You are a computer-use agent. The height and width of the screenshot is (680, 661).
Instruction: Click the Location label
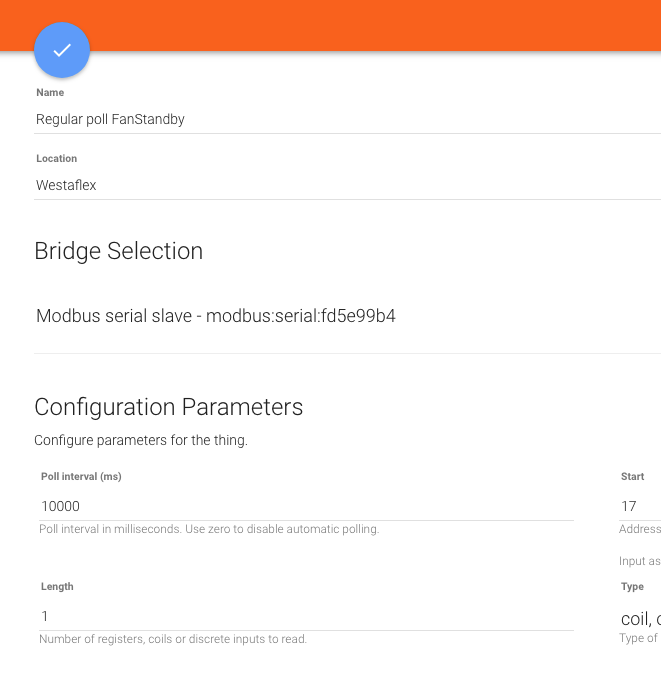(x=57, y=159)
